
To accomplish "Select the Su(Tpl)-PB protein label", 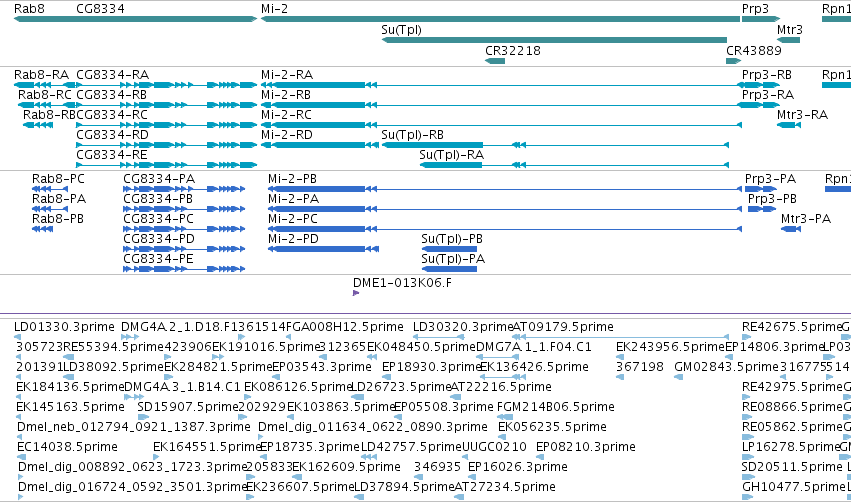I will (452, 239).
